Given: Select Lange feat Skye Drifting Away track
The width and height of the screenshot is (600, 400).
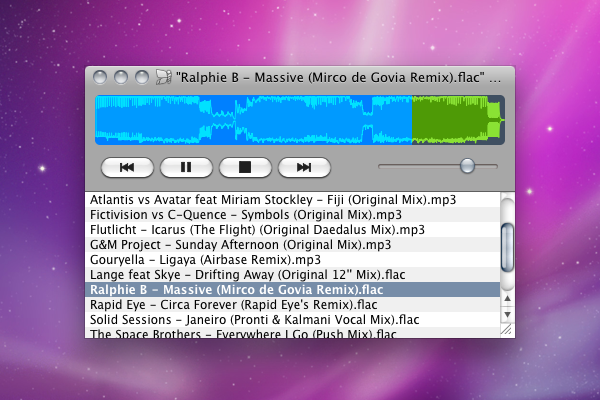Looking at the screenshot, I should click(x=293, y=274).
